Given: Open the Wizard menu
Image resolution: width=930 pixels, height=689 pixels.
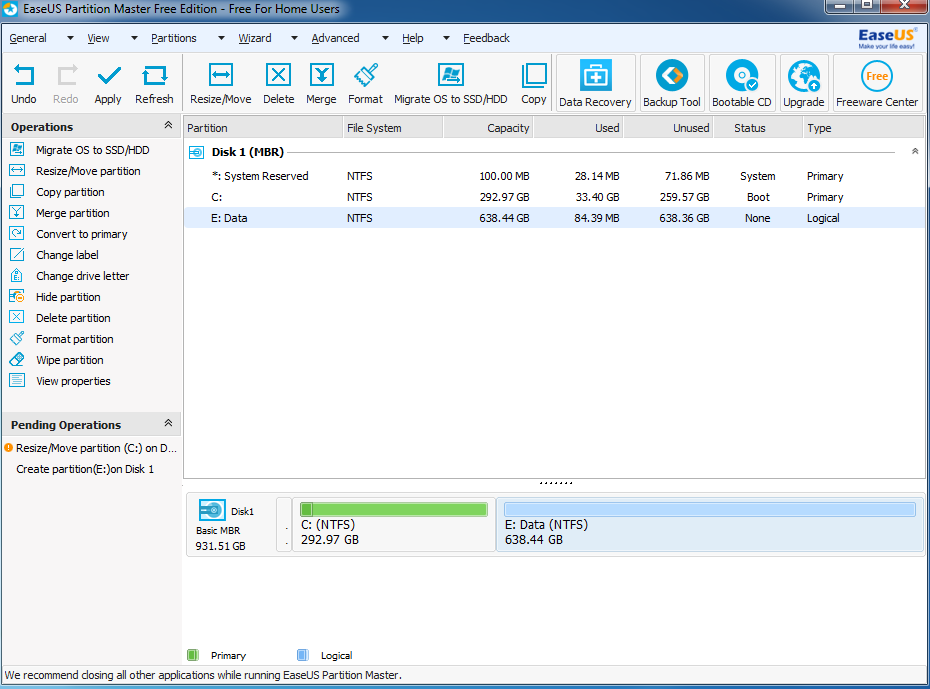Looking at the screenshot, I should [255, 38].
